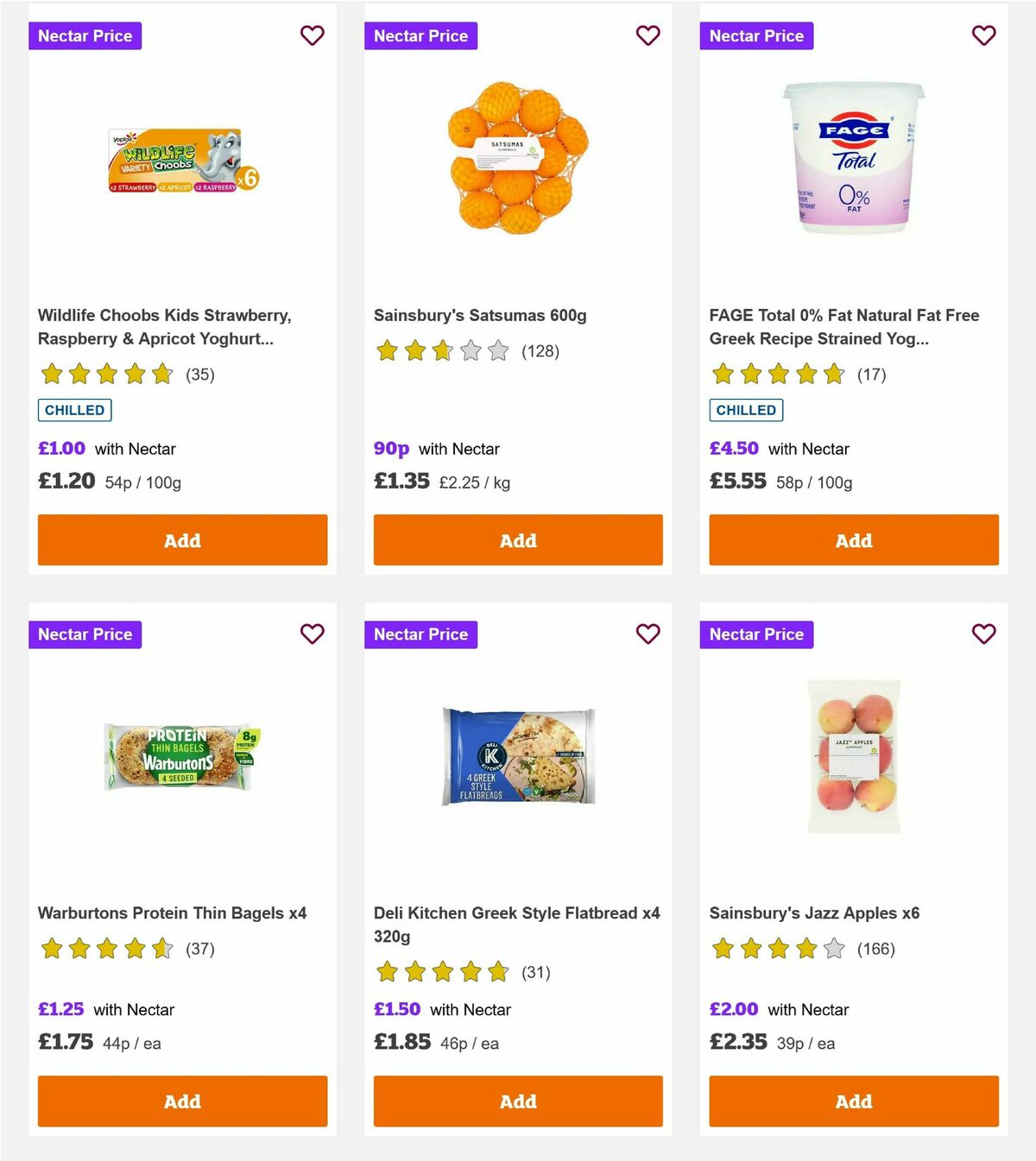Screen dimensions: 1036x1161
Task: Click the heart icon on Deli Kitchen Flatbread
Action: point(648,634)
